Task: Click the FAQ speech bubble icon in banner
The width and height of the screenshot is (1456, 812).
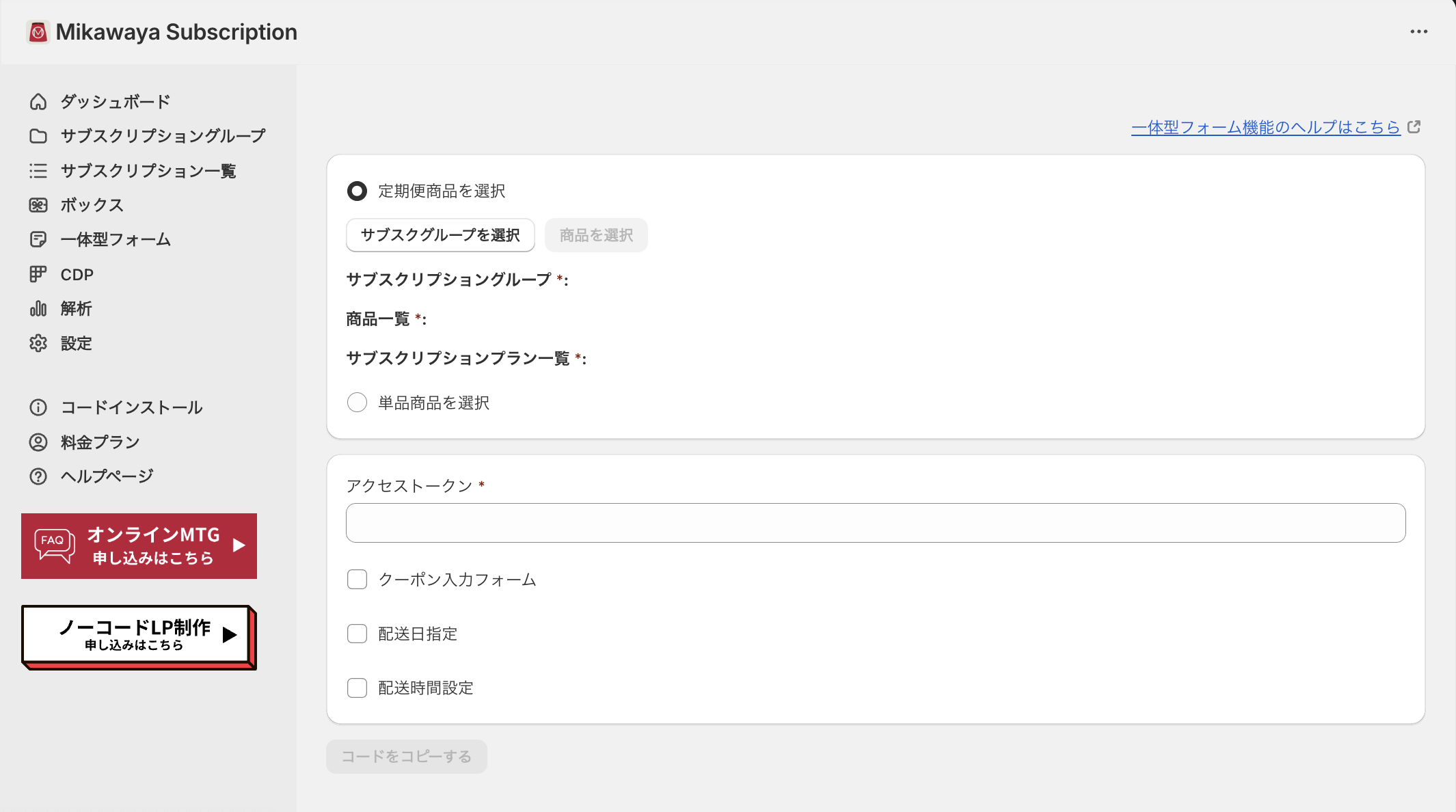Action: pos(55,545)
